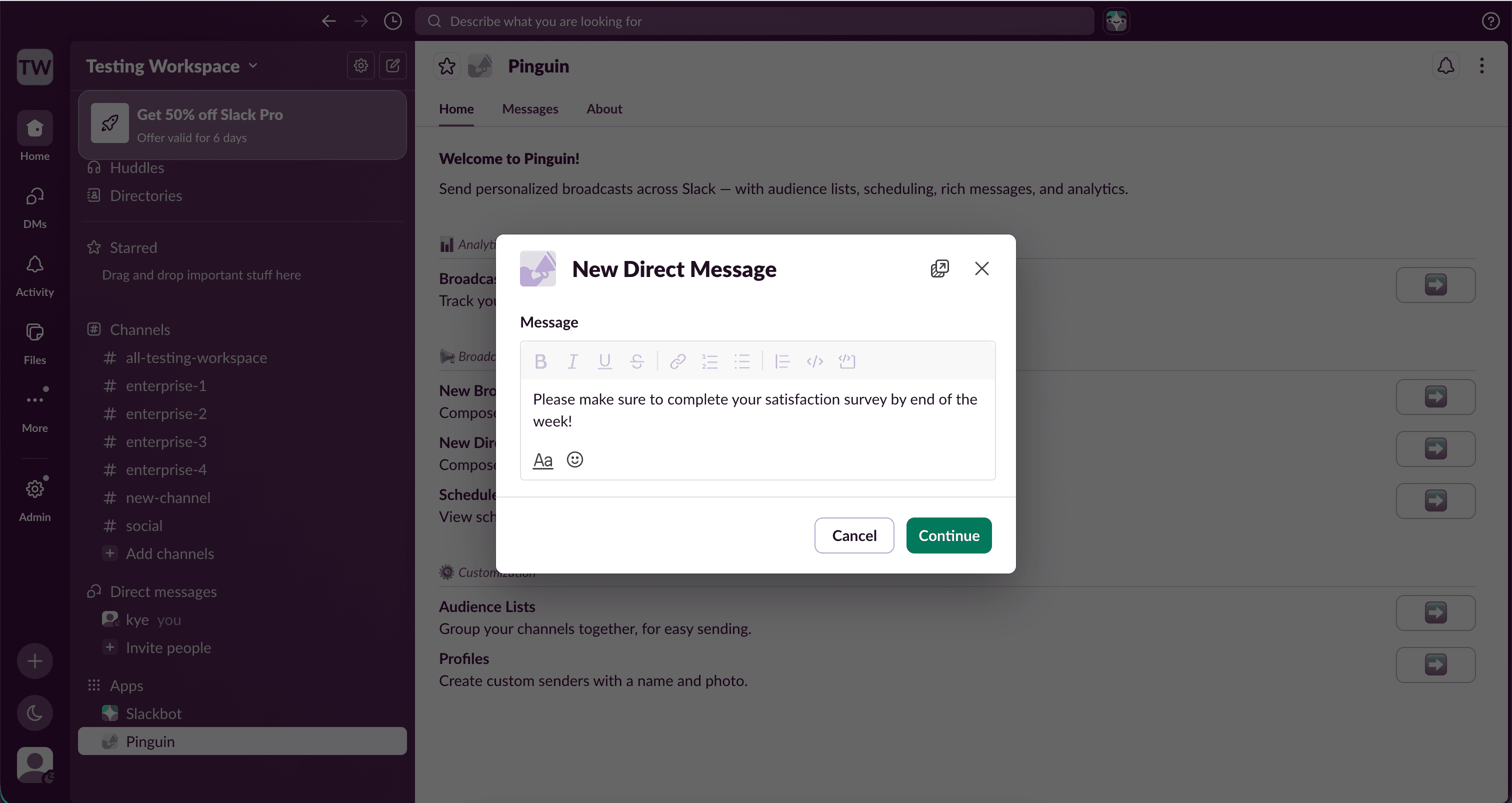The width and height of the screenshot is (1512, 803).
Task: Open the user profile avatar
Action: [x=35, y=764]
